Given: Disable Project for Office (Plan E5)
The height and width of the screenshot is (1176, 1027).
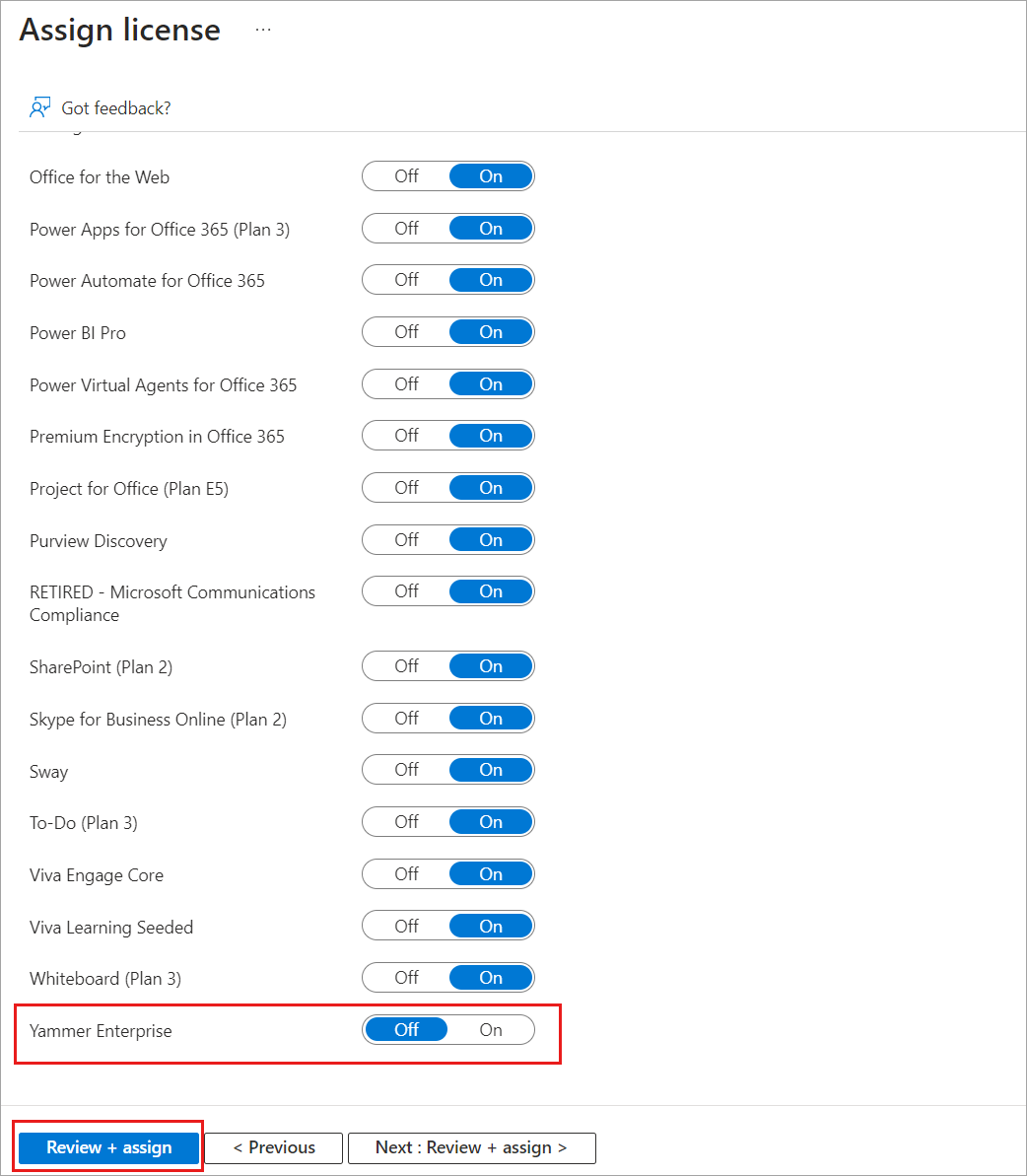Looking at the screenshot, I should (x=406, y=488).
